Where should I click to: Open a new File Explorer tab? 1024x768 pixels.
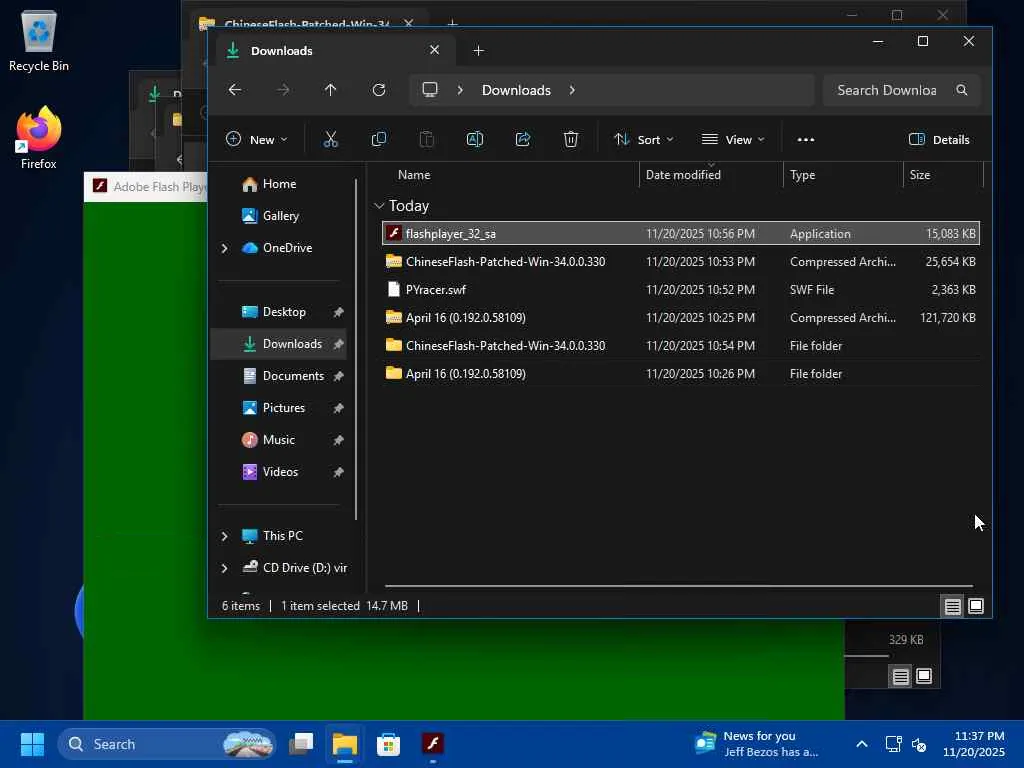coord(478,51)
